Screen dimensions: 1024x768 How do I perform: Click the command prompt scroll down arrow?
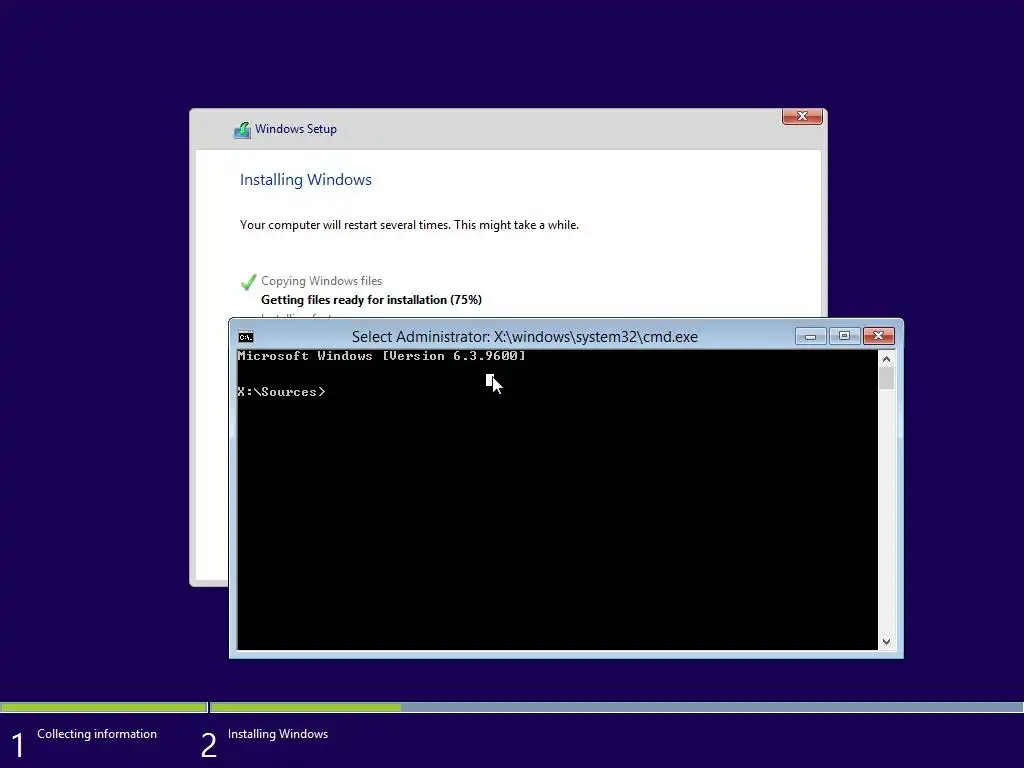[x=886, y=642]
